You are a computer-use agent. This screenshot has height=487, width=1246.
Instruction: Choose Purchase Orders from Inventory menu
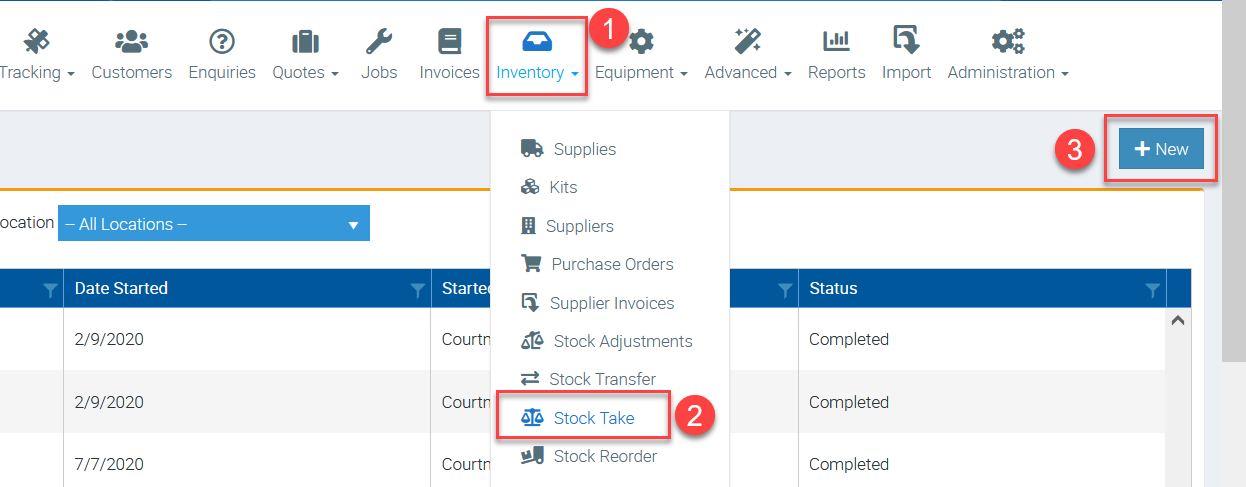(612, 264)
